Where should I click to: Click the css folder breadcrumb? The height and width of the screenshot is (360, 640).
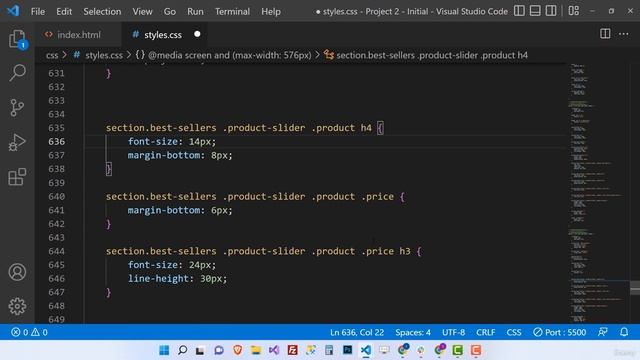click(x=52, y=55)
